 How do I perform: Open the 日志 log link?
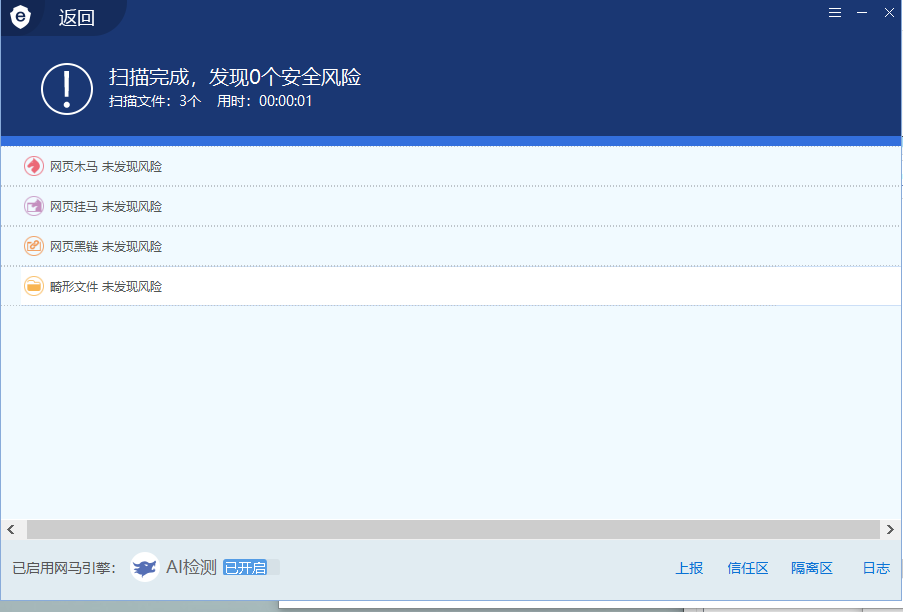click(x=876, y=568)
